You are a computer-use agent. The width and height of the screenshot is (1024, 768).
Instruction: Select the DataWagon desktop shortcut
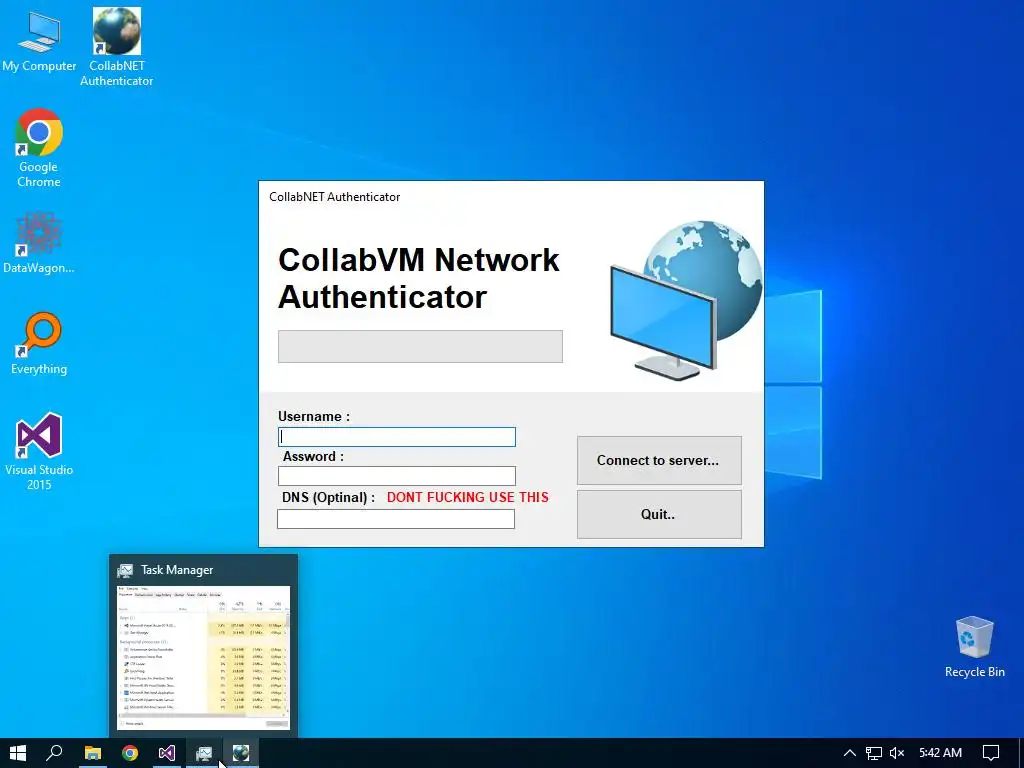(39, 243)
